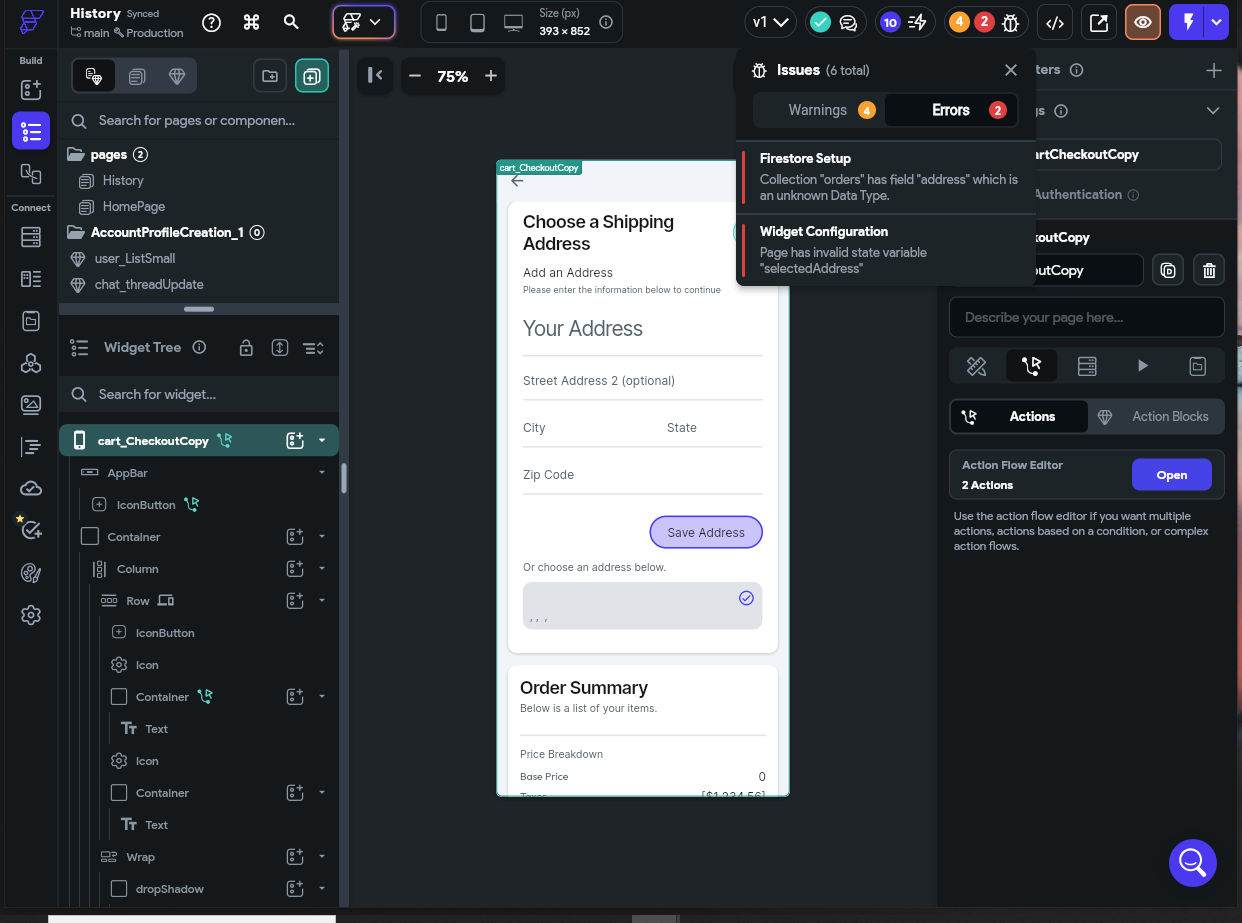Image resolution: width=1242 pixels, height=923 pixels.
Task: Open the cloud functions sidebar icon
Action: (x=31, y=488)
